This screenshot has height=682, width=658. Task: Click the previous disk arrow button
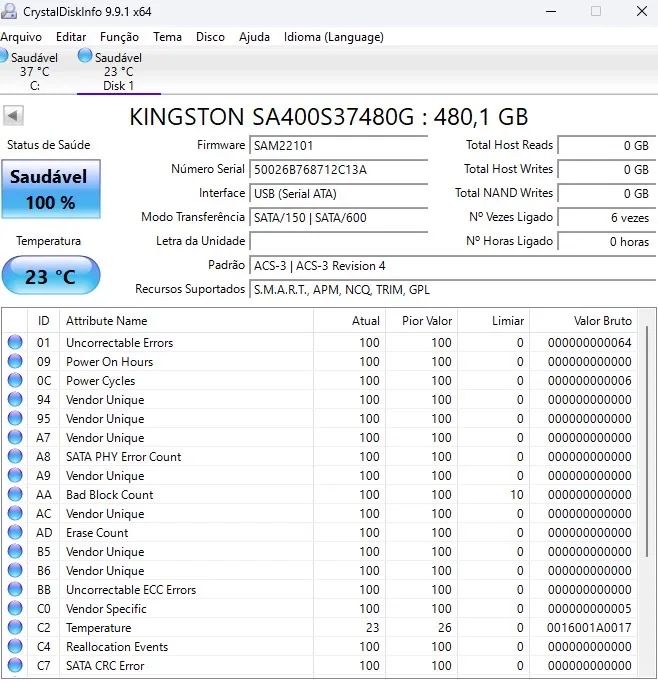point(13,116)
